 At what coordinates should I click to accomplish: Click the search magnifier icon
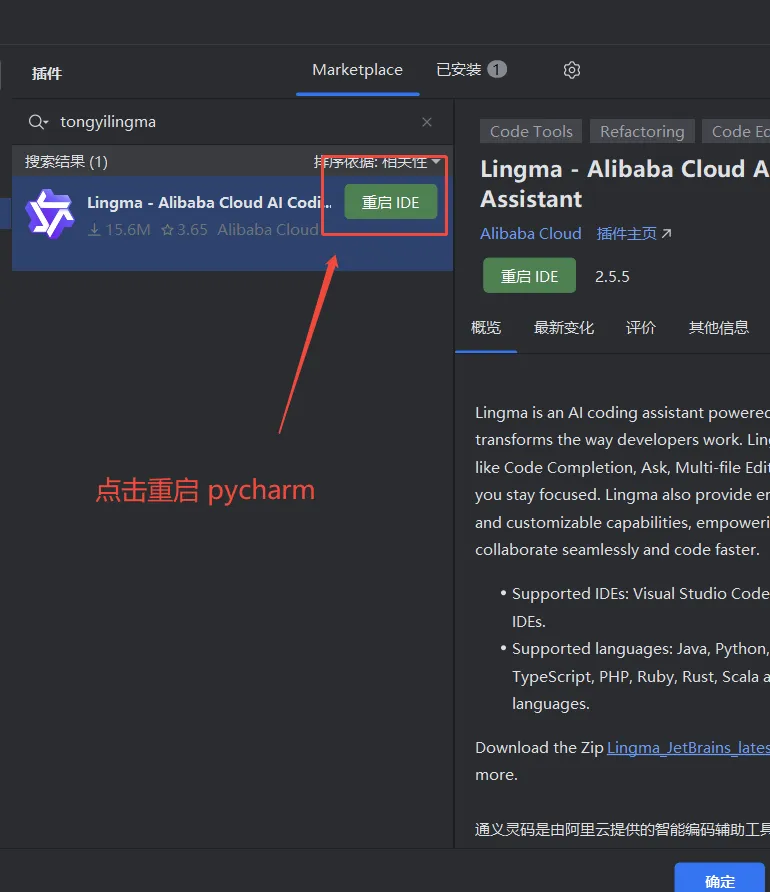(38, 122)
